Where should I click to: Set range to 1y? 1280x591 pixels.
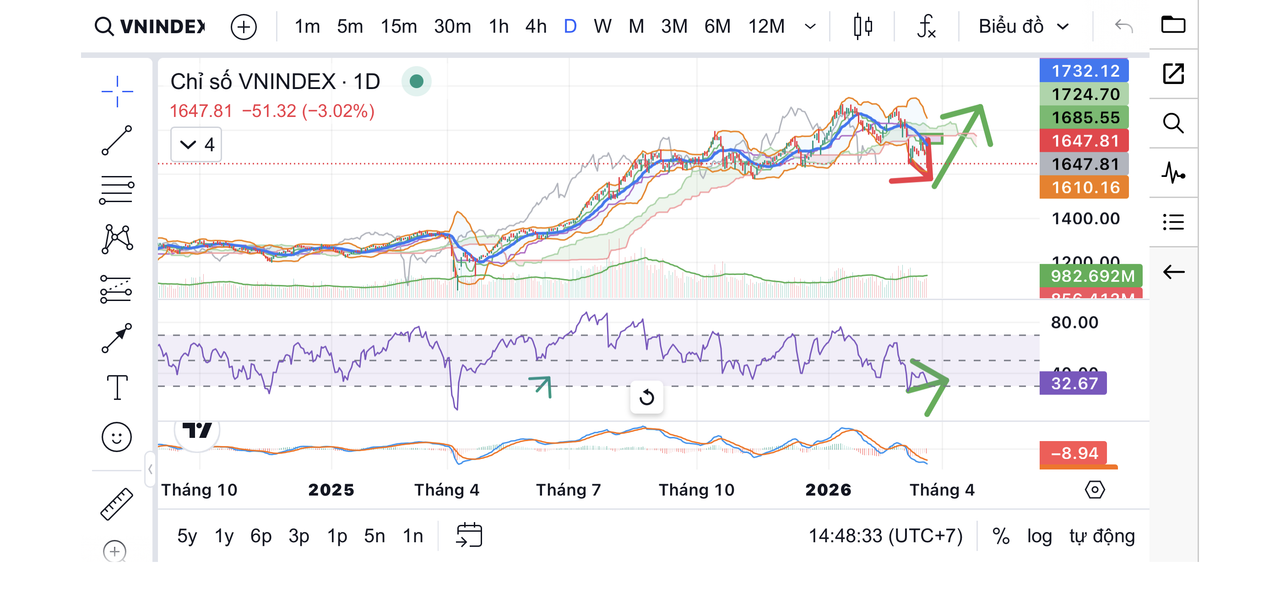pos(224,536)
